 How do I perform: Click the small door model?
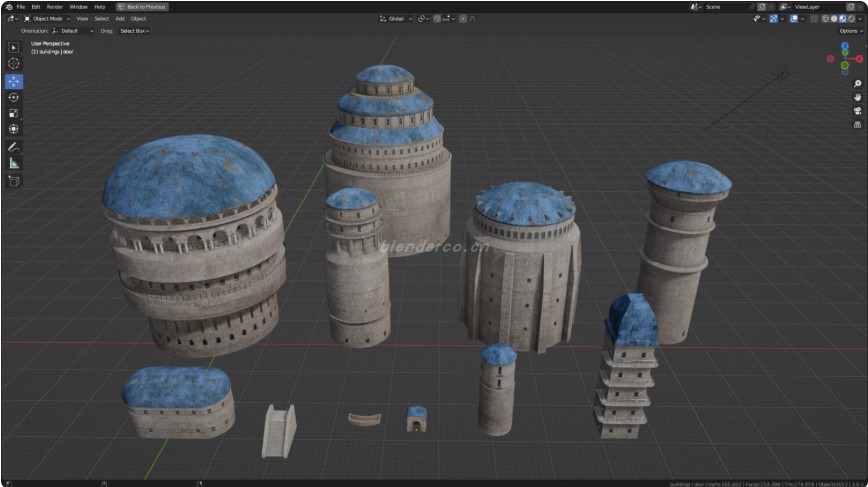tap(416, 419)
